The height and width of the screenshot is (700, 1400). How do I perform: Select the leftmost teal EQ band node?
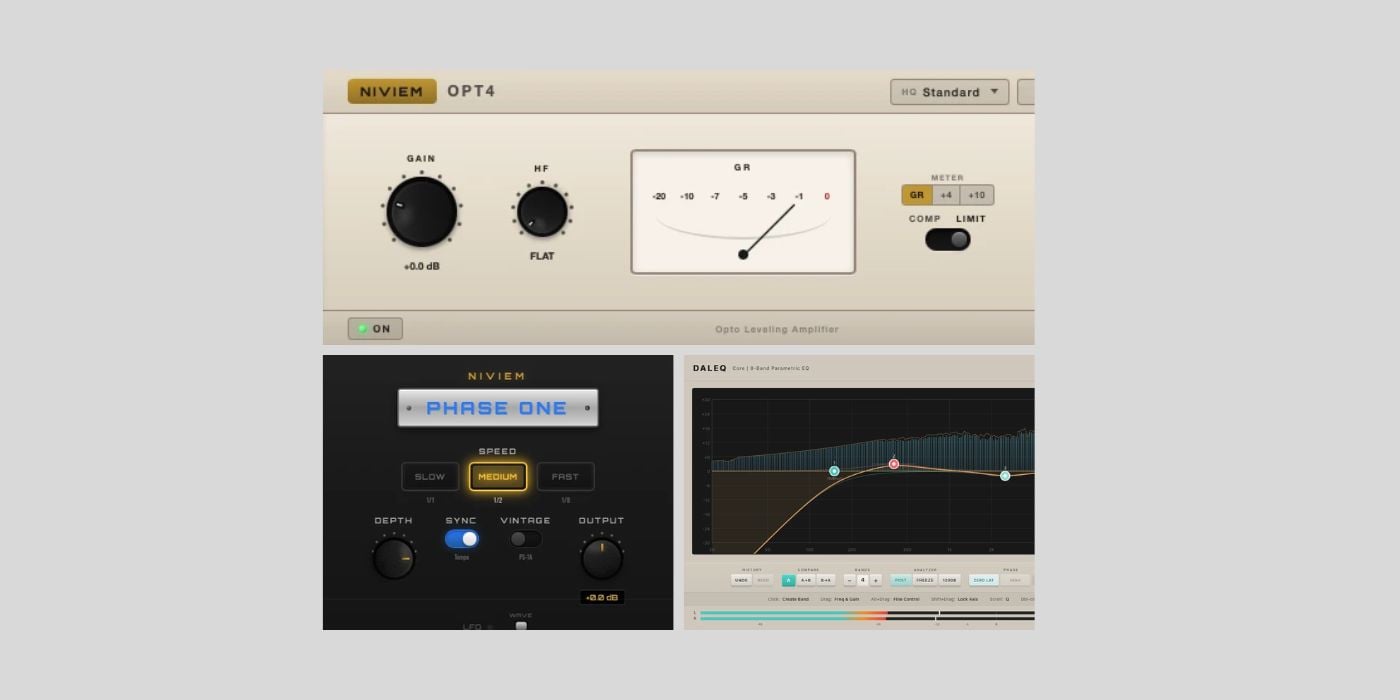pos(834,471)
